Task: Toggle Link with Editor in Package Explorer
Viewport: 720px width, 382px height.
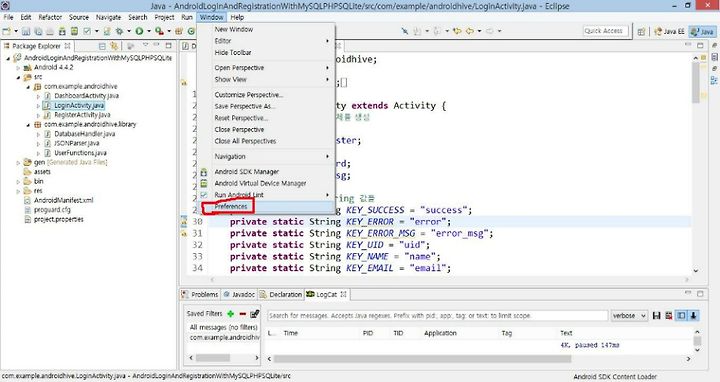Action: click(114, 46)
